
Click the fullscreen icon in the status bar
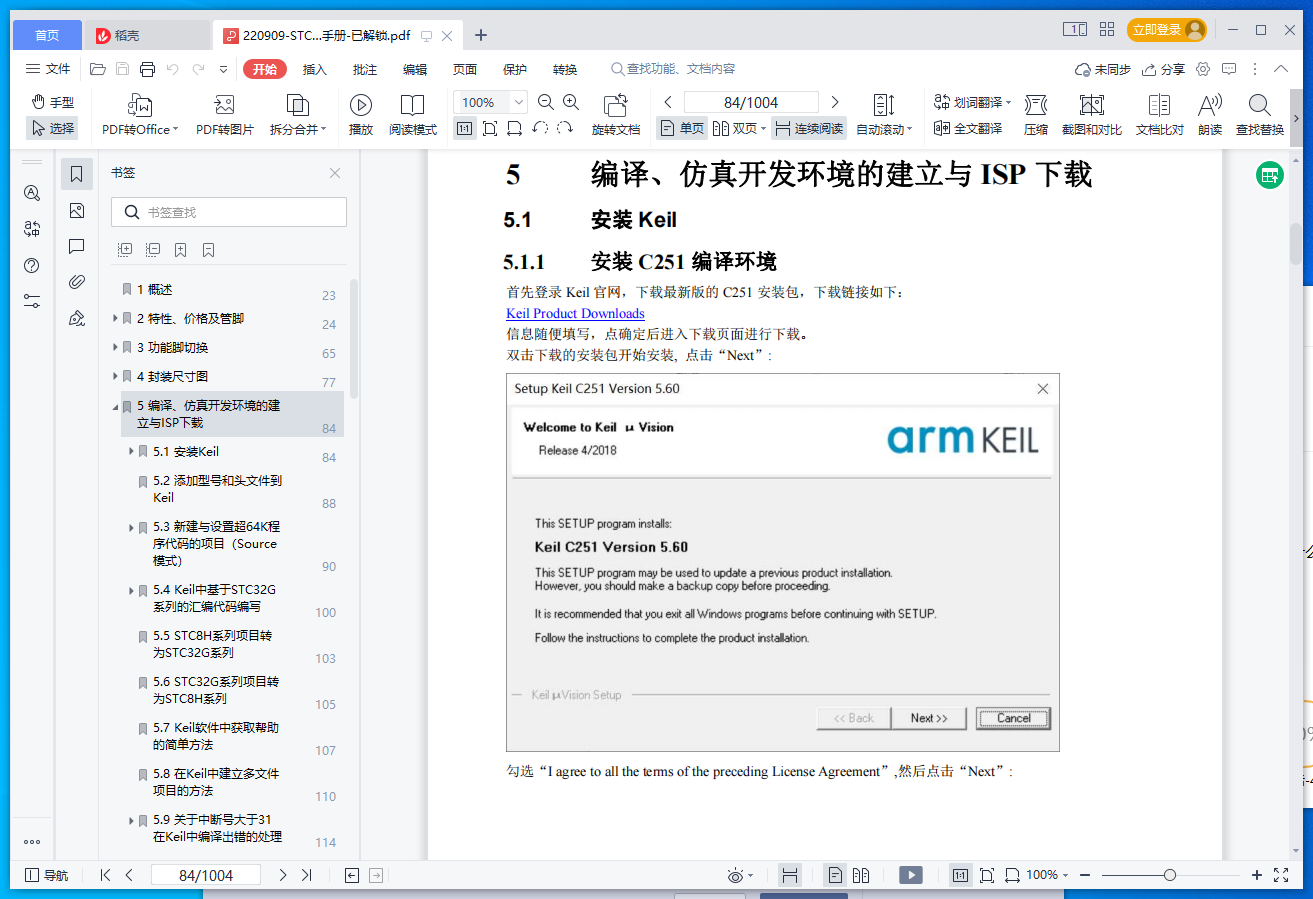click(1281, 875)
